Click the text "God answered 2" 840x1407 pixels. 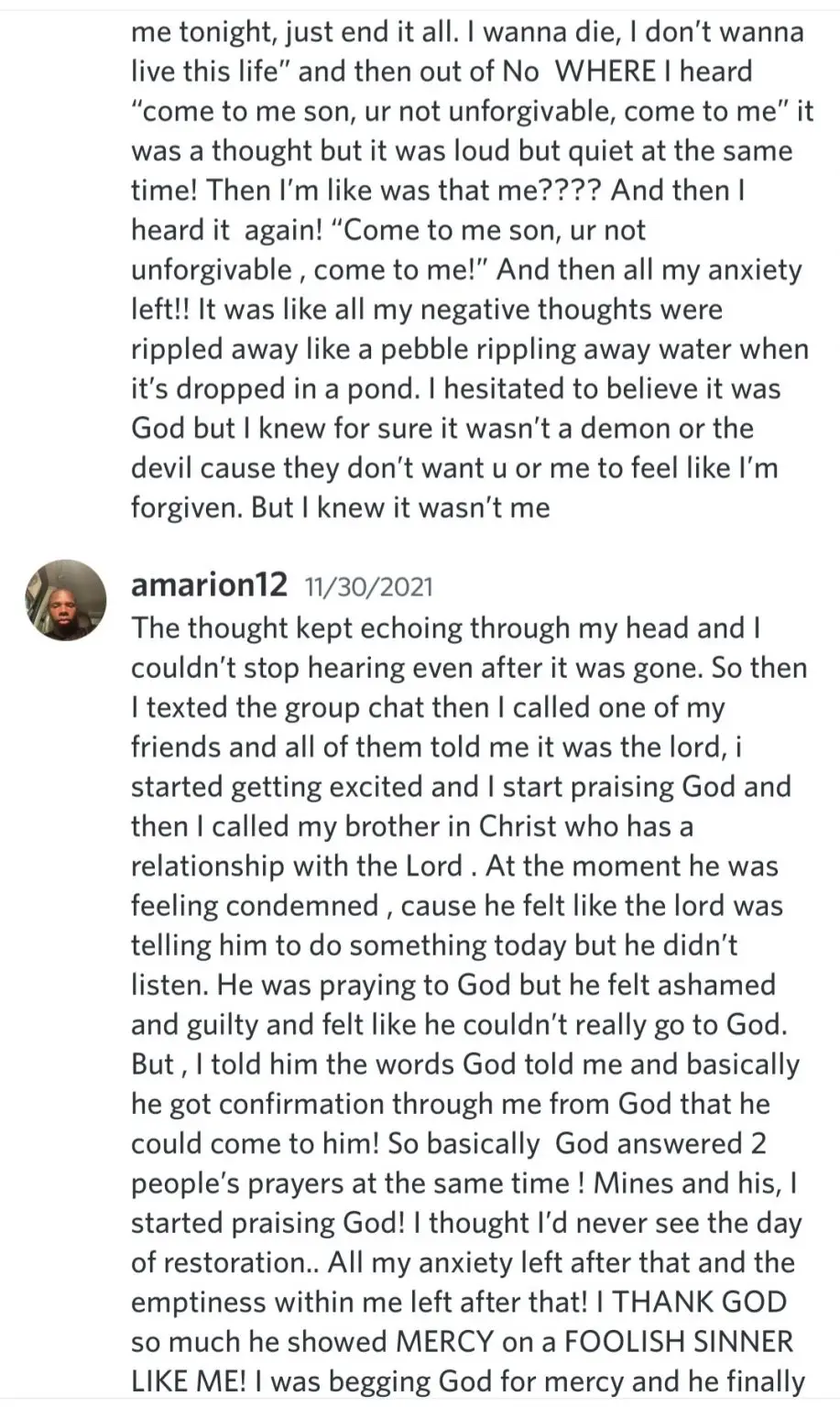pyautogui.click(x=660, y=1143)
